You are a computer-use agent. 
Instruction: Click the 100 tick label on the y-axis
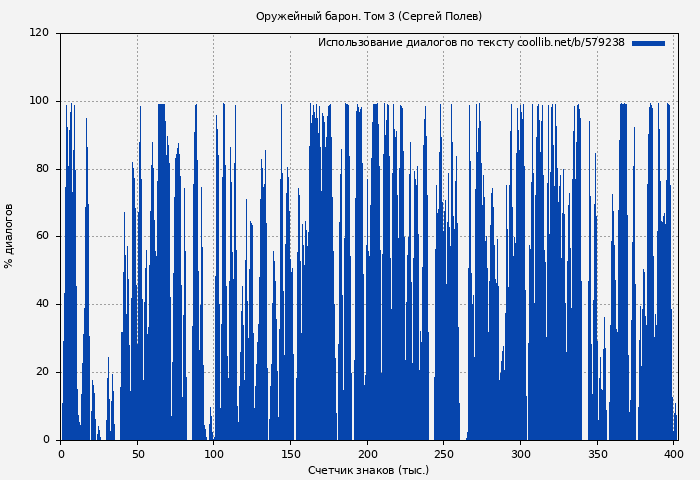(39, 101)
